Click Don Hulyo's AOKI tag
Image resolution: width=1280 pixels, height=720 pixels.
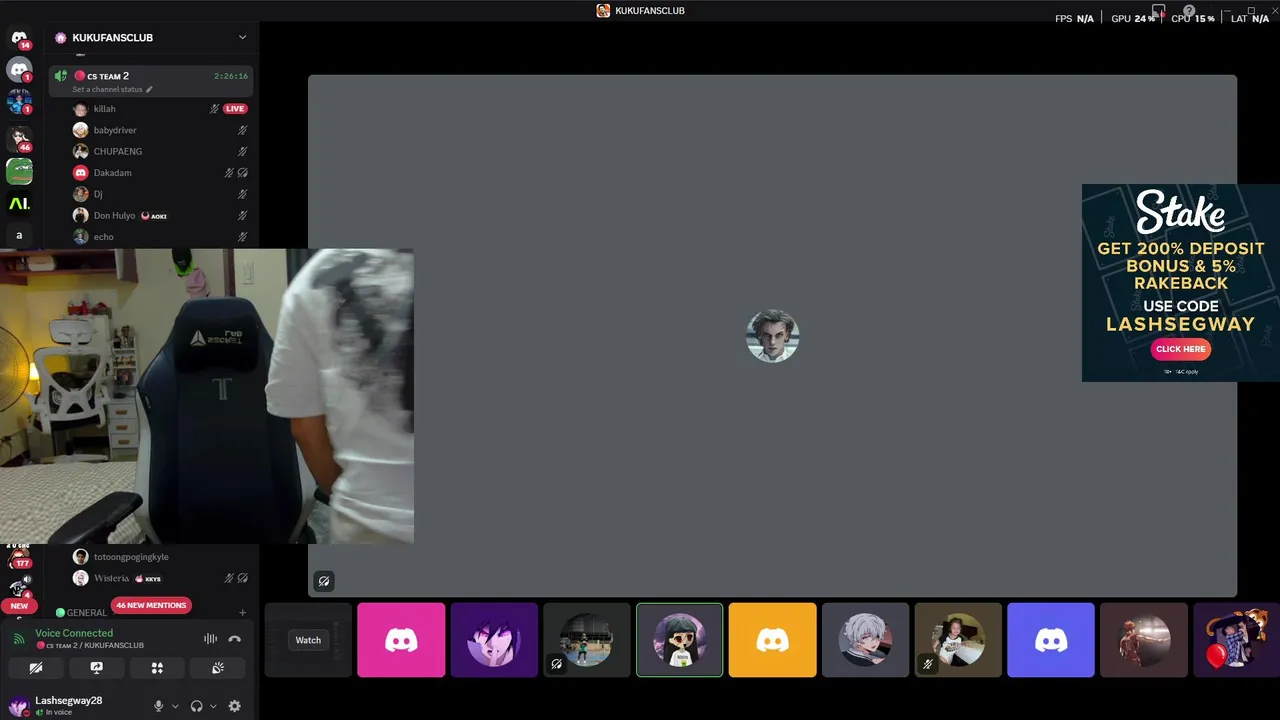pos(154,216)
